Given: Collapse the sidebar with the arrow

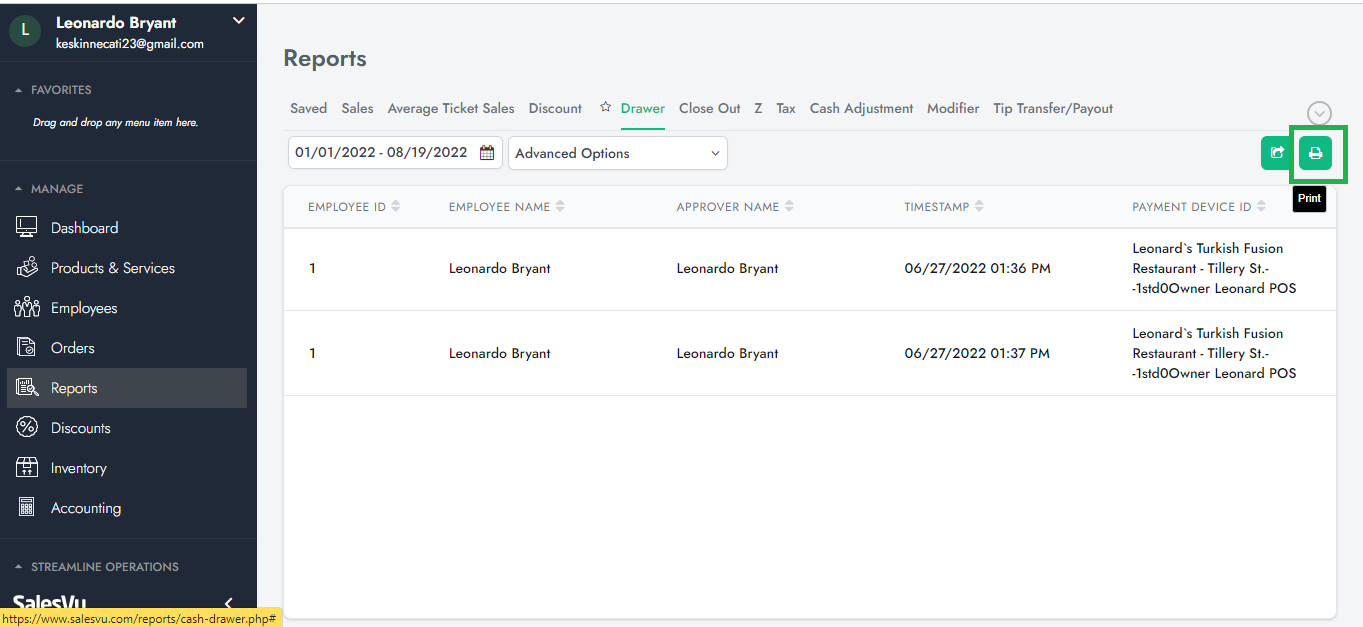Looking at the screenshot, I should [229, 603].
